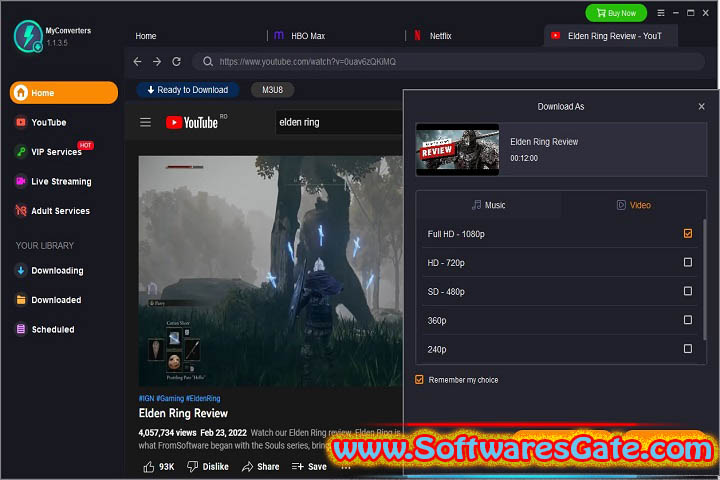Check the 360p quality option

(x=687, y=320)
